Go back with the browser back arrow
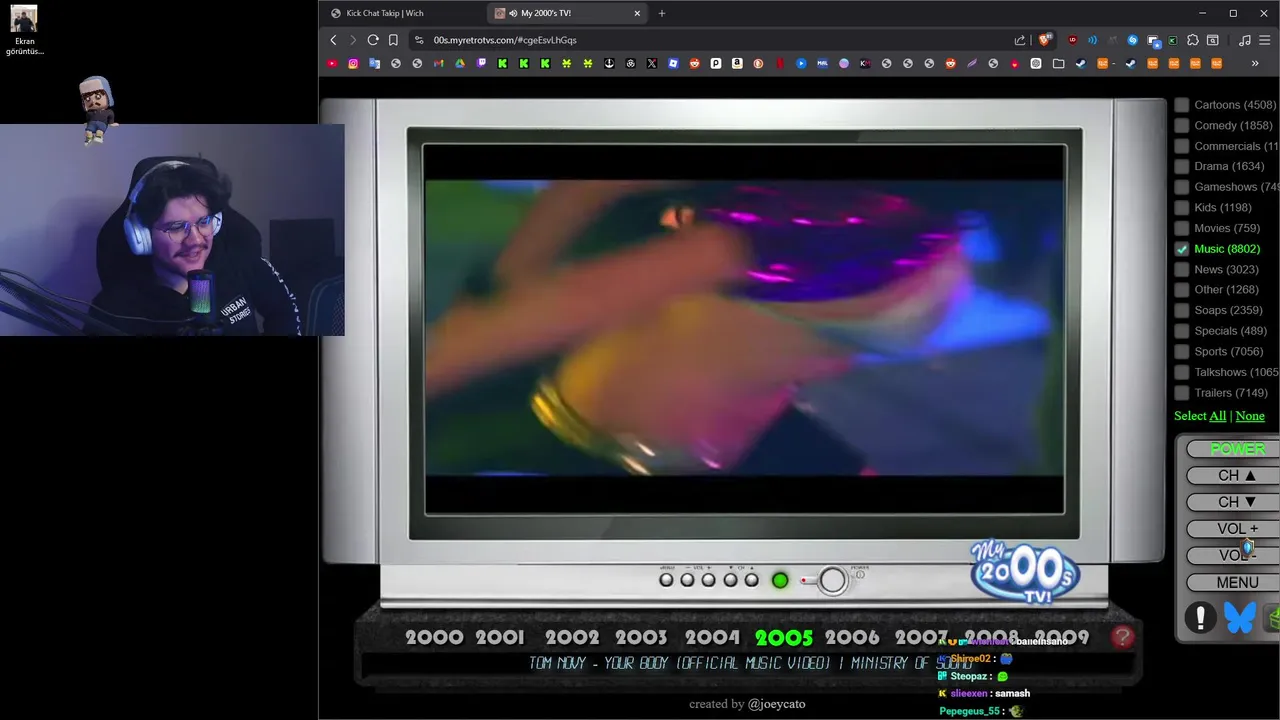The height and width of the screenshot is (720, 1280). (x=333, y=40)
